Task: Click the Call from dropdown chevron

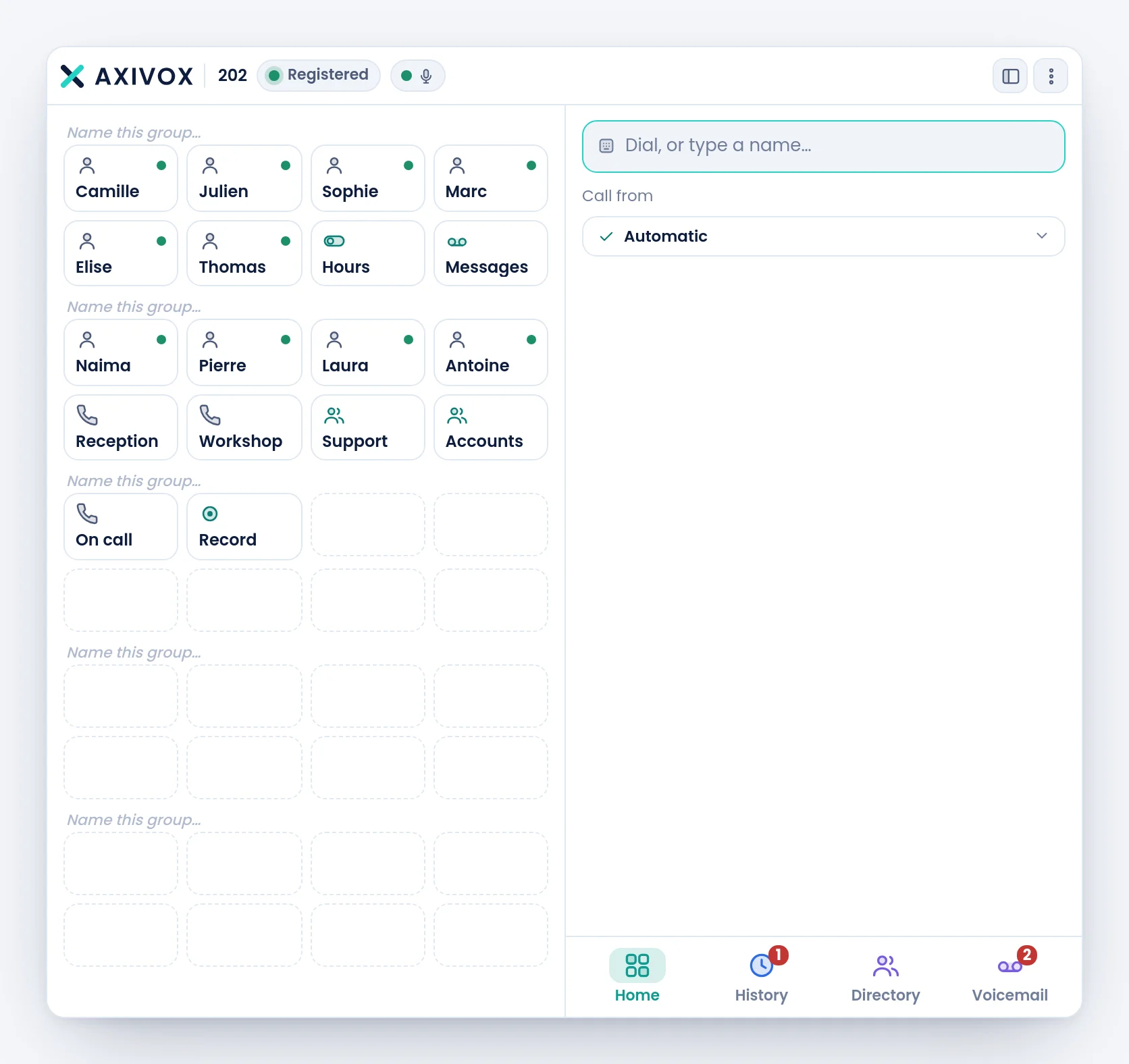Action: pos(1042,236)
